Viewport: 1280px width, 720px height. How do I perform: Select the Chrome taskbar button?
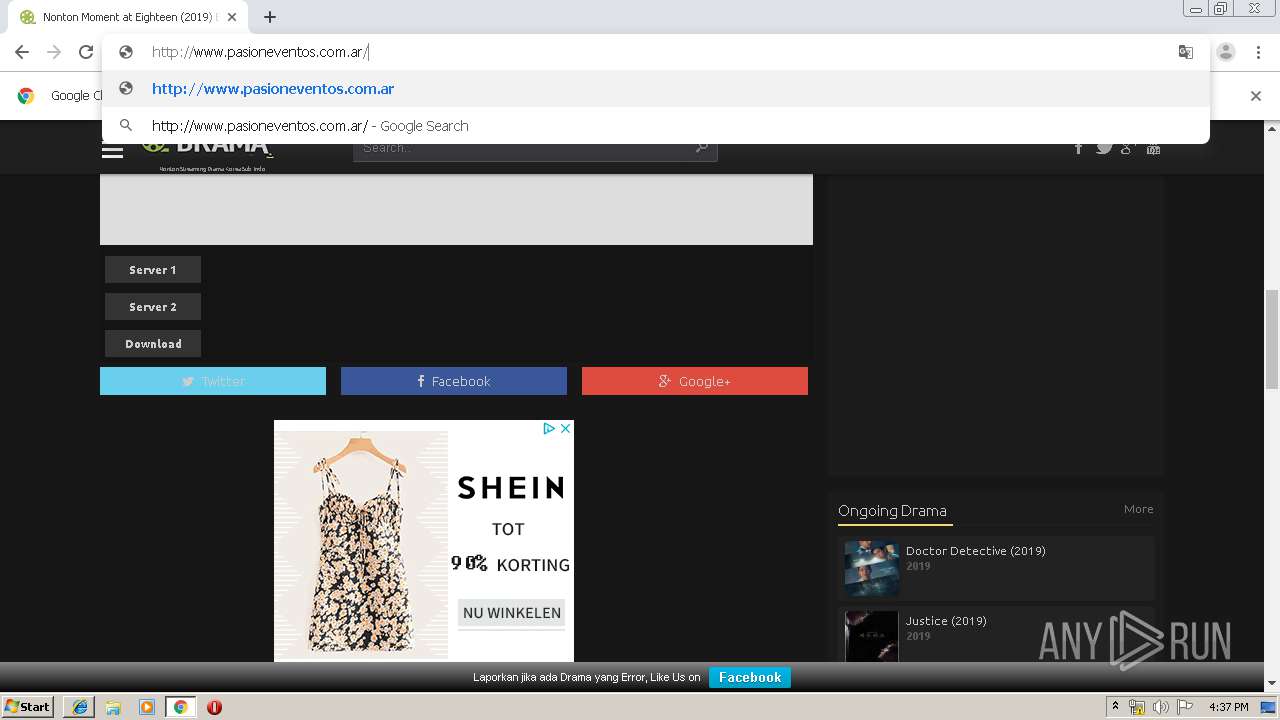(x=180, y=707)
